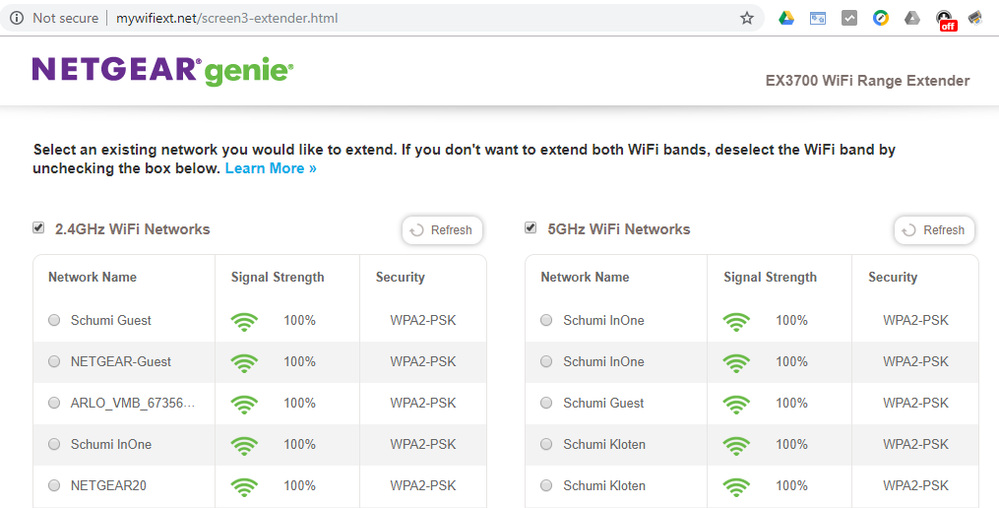Open the Google Drive extension icon
Viewport: 999px width, 508px height.
point(786,18)
